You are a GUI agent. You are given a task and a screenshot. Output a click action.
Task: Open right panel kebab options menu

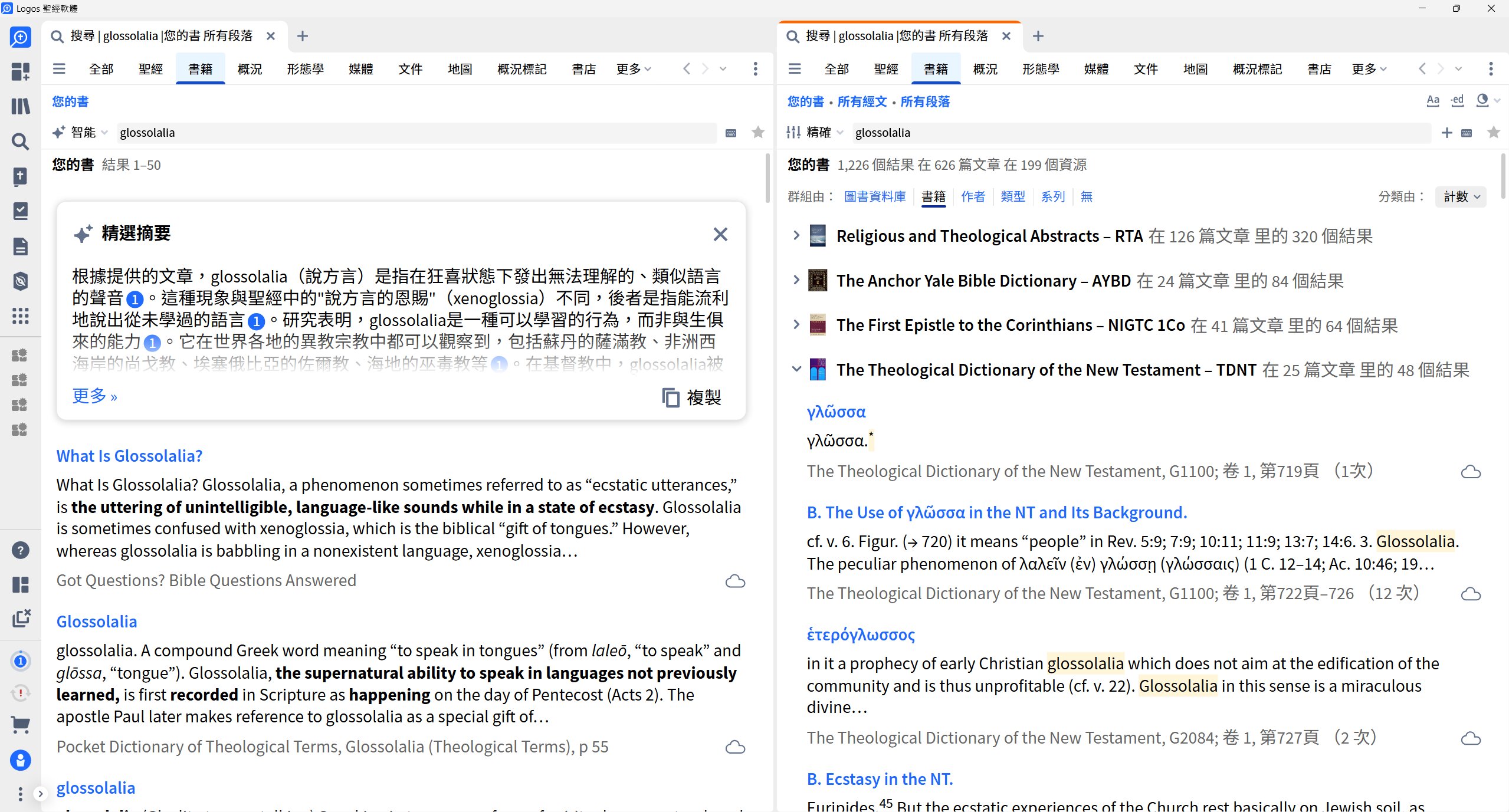coord(1491,69)
